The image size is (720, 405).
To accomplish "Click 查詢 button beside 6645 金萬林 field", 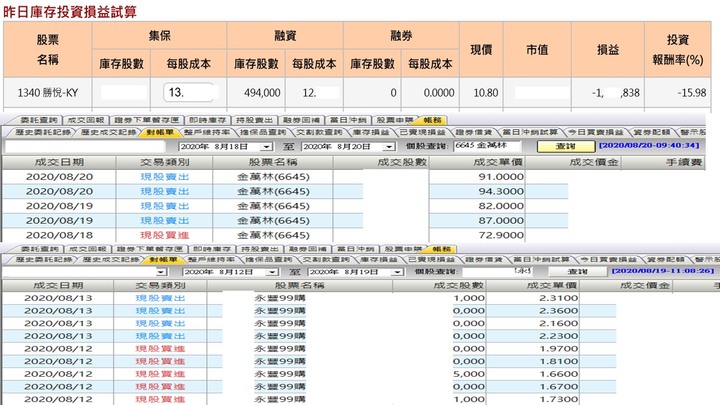I will (x=565, y=146).
